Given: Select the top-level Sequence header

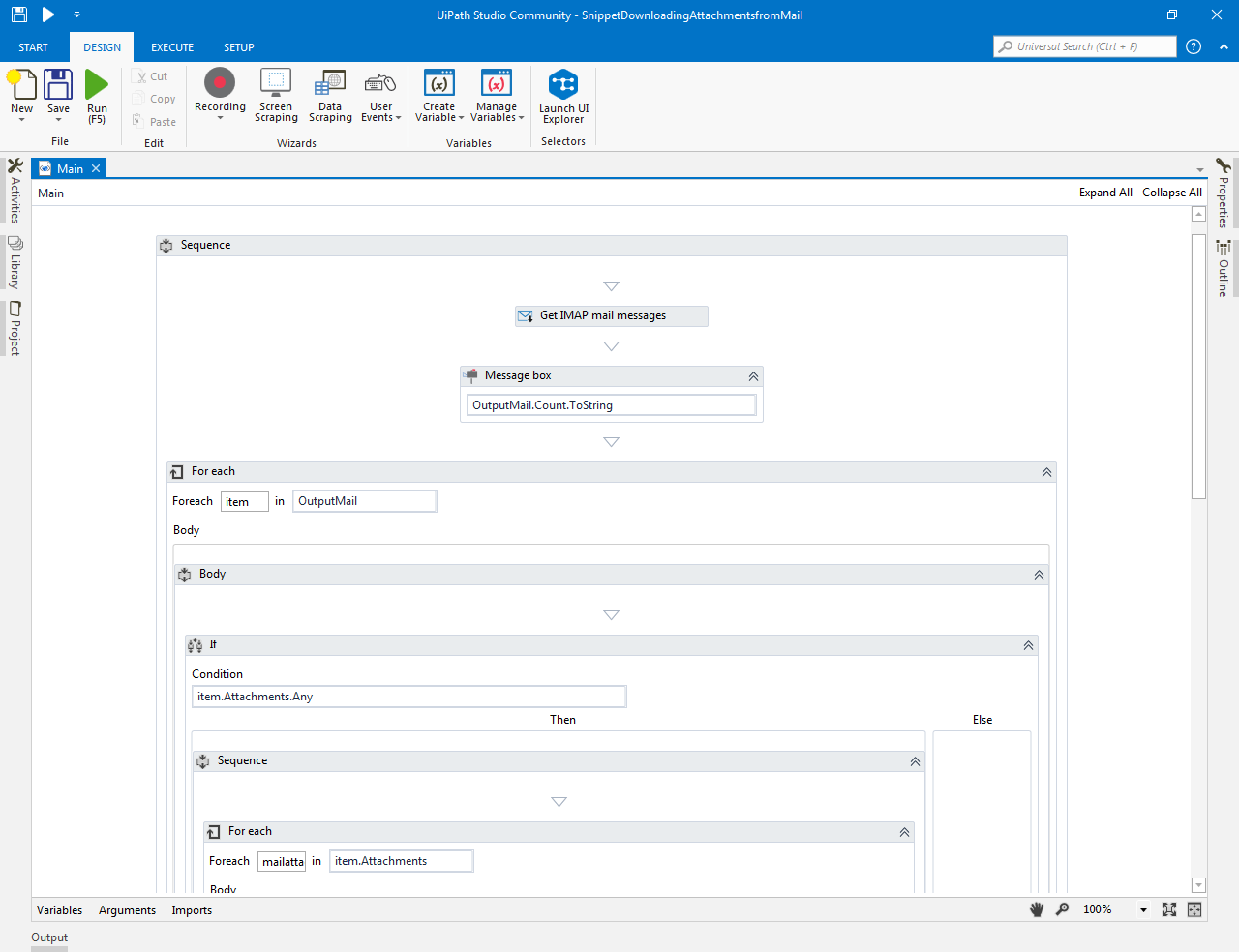Looking at the screenshot, I should point(612,246).
